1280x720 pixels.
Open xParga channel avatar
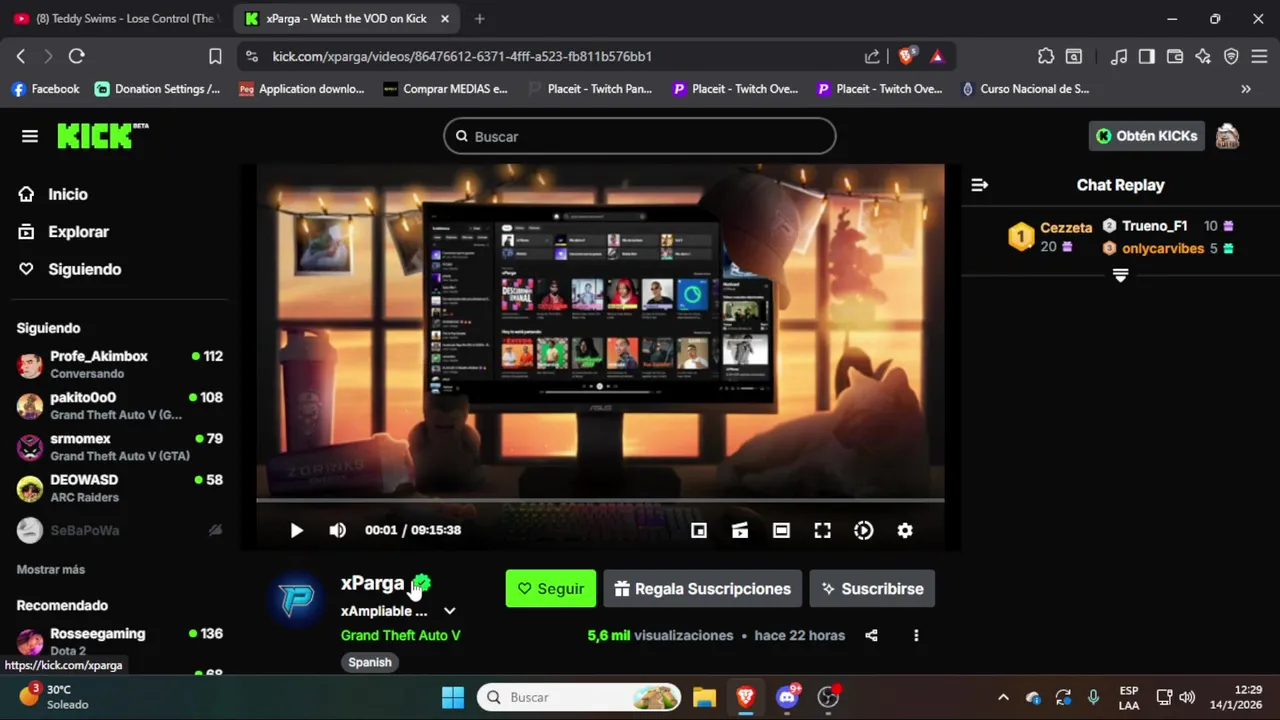(297, 599)
